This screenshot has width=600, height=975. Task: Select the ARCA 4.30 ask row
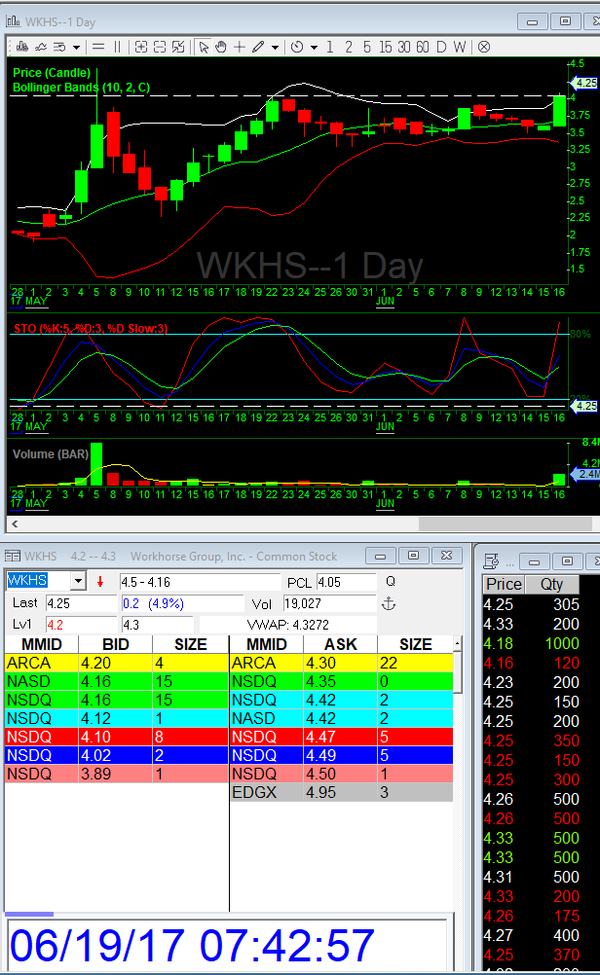coord(340,662)
